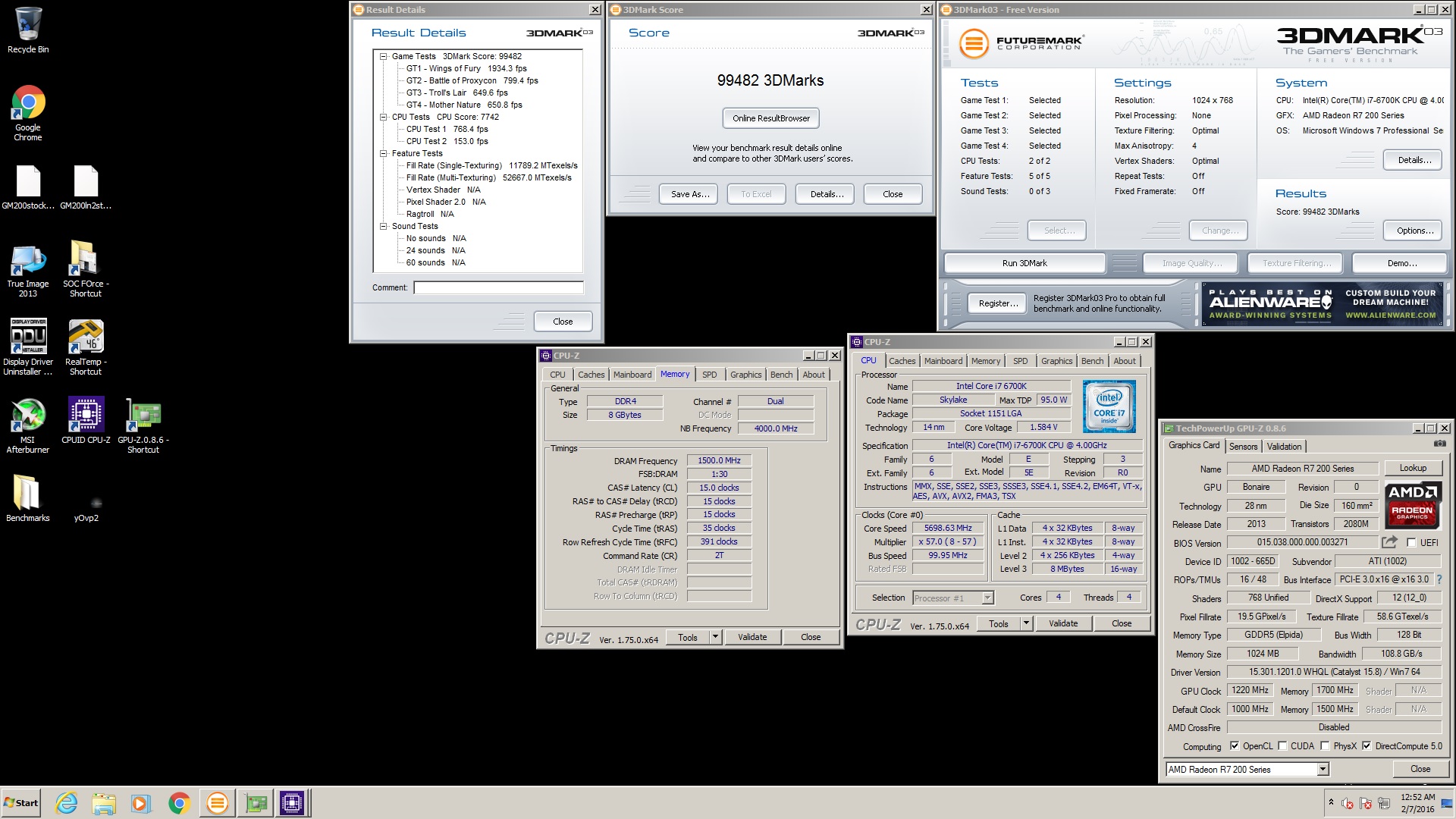Viewport: 1456px width, 819px height.
Task: Click the taskbar clock showing 12:52 AM
Action: (x=1417, y=803)
